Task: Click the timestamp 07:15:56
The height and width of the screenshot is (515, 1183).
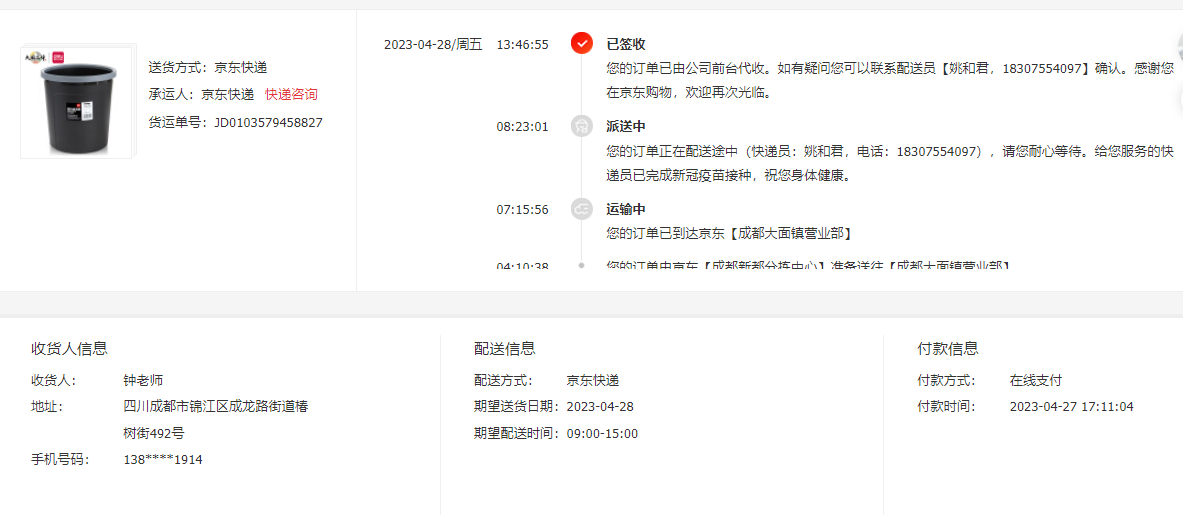Action: (522, 209)
